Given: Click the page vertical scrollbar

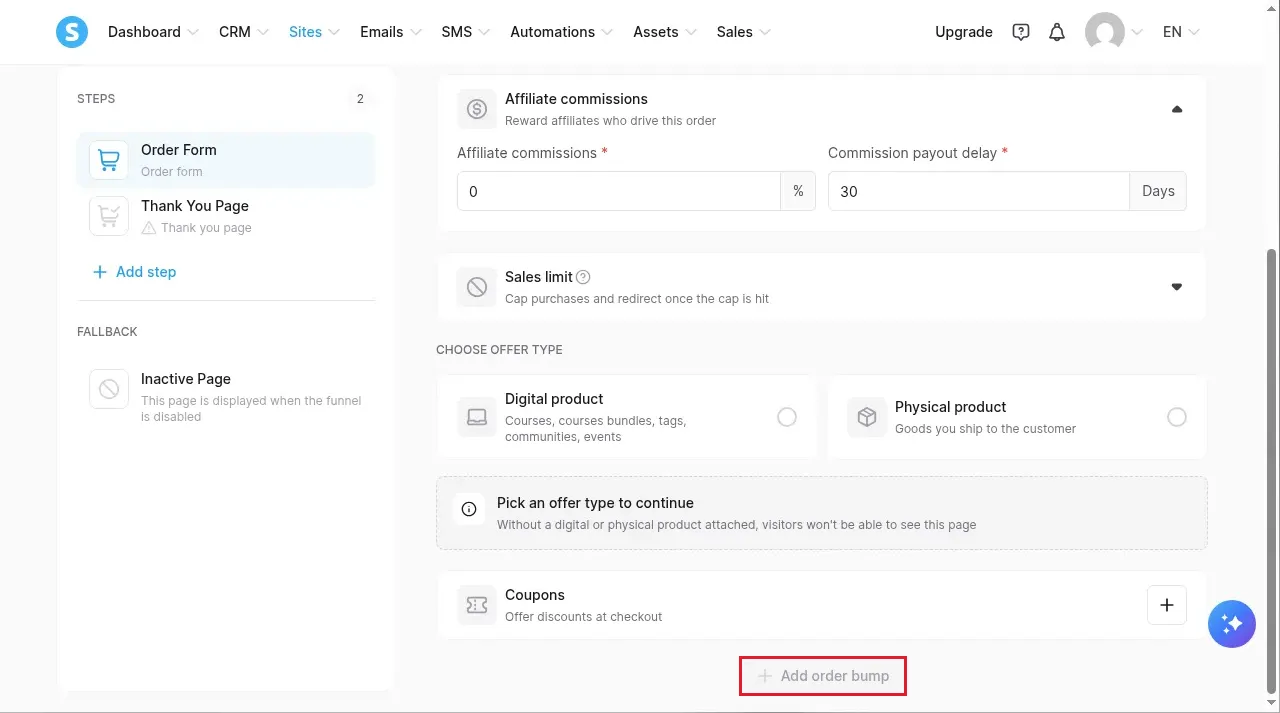Looking at the screenshot, I should [1272, 470].
